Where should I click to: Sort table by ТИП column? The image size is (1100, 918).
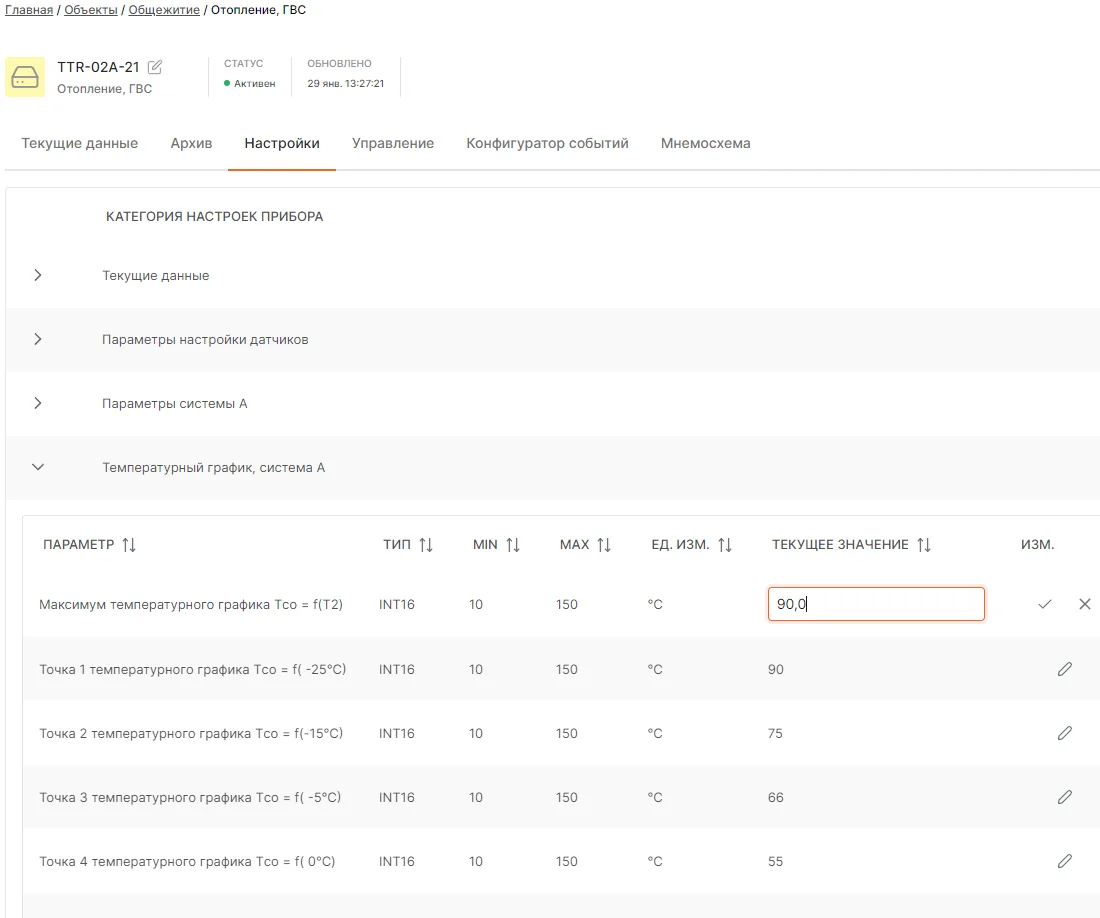(x=426, y=545)
